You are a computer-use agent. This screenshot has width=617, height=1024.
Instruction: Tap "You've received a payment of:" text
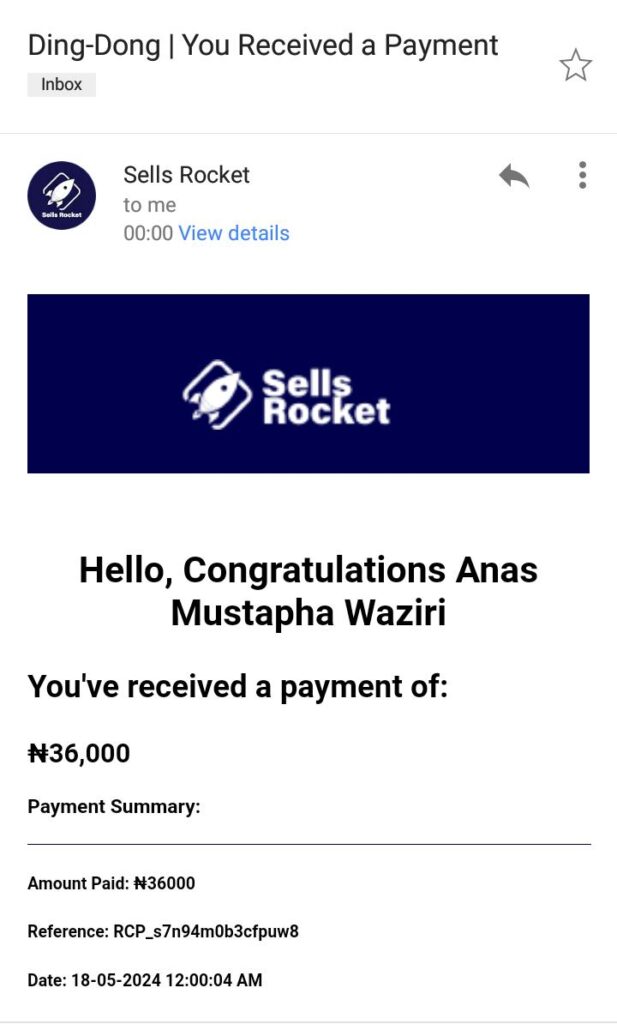237,687
